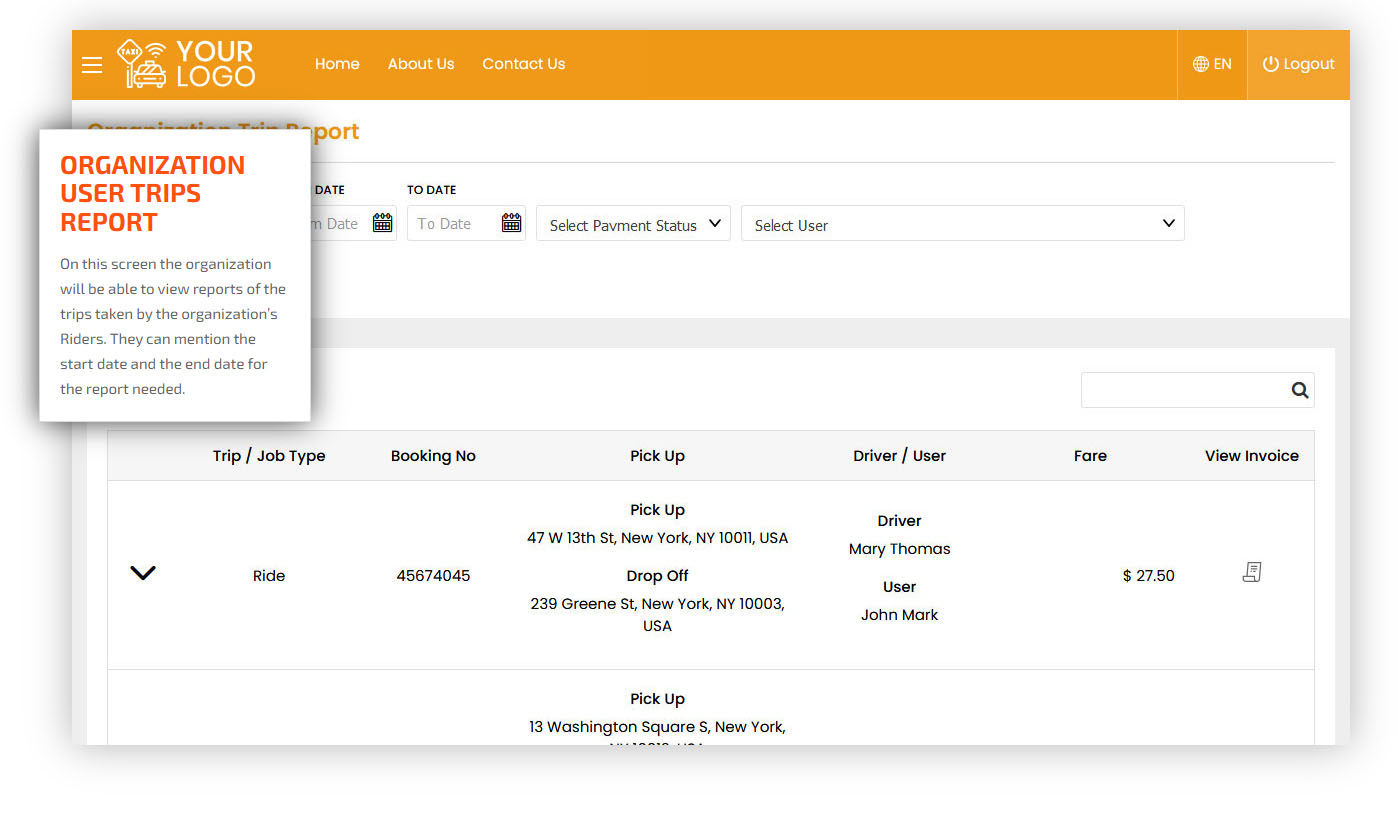Expand the row for booking 45674045

click(x=143, y=573)
